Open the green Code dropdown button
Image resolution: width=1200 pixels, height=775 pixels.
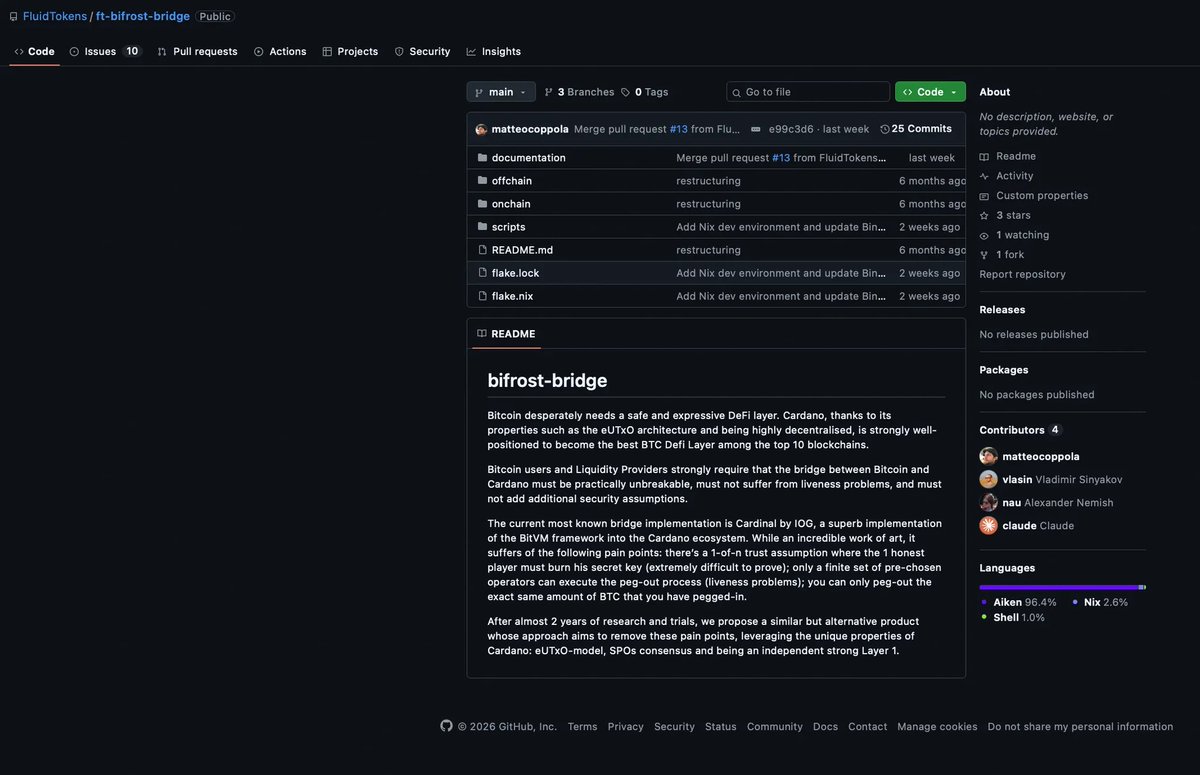[930, 92]
